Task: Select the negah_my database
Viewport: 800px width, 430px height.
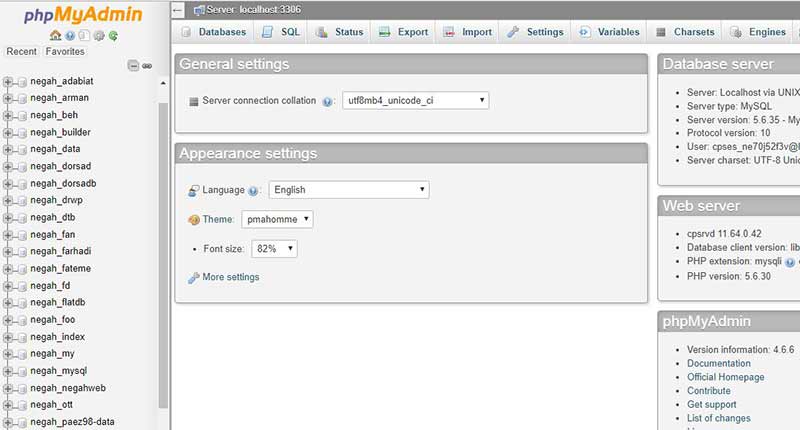Action: coord(52,353)
